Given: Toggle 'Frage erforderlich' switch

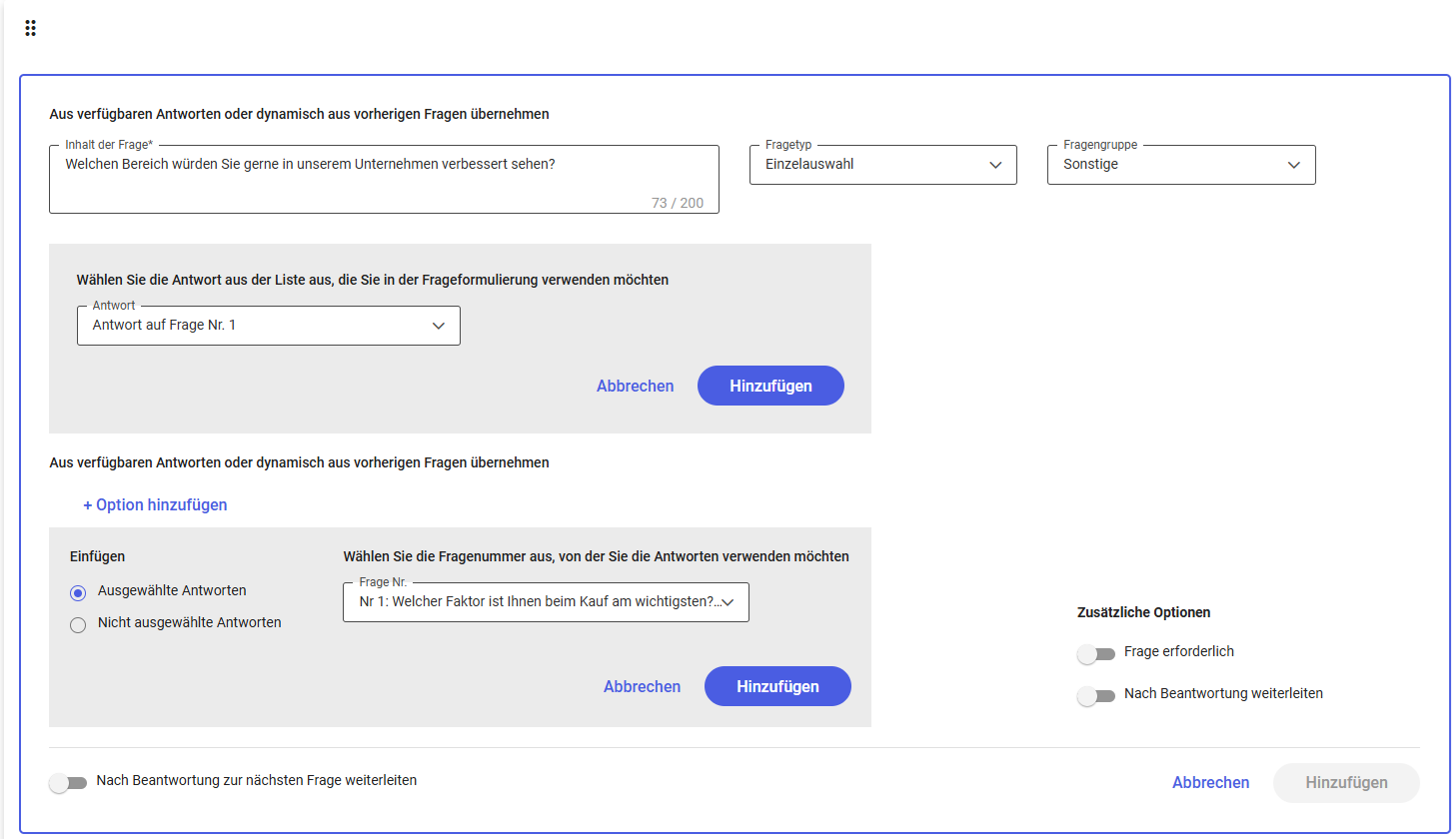Looking at the screenshot, I should [x=1096, y=654].
